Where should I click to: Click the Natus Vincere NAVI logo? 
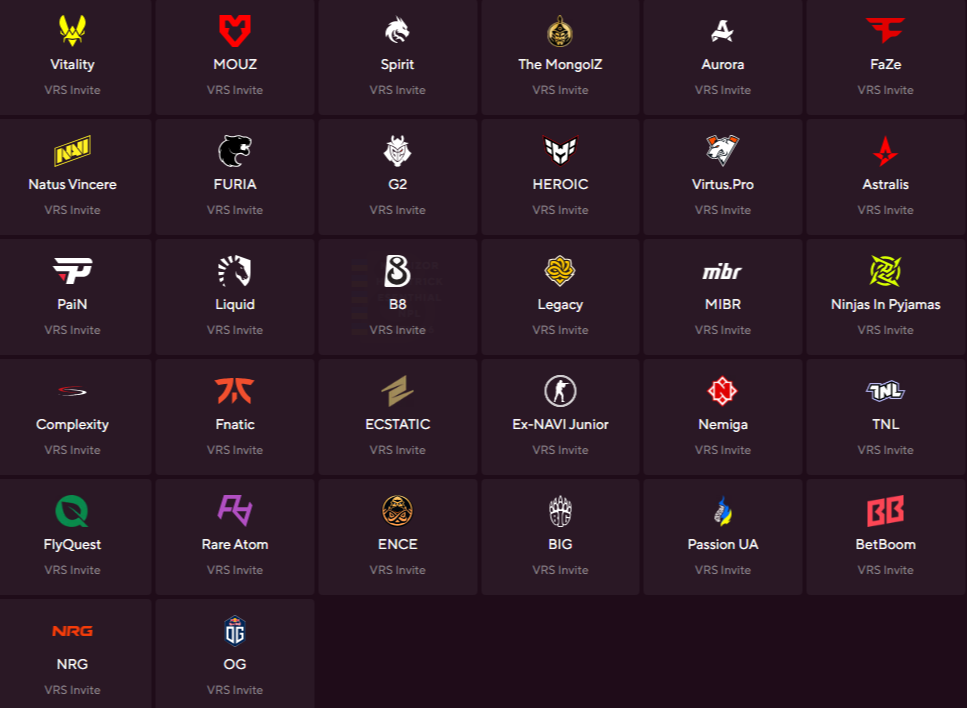[72, 151]
